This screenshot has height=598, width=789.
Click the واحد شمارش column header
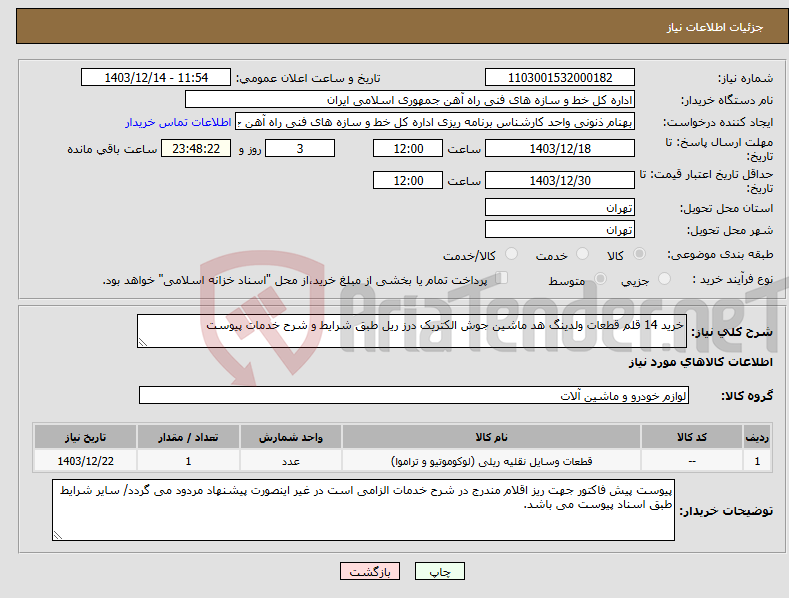(x=291, y=437)
